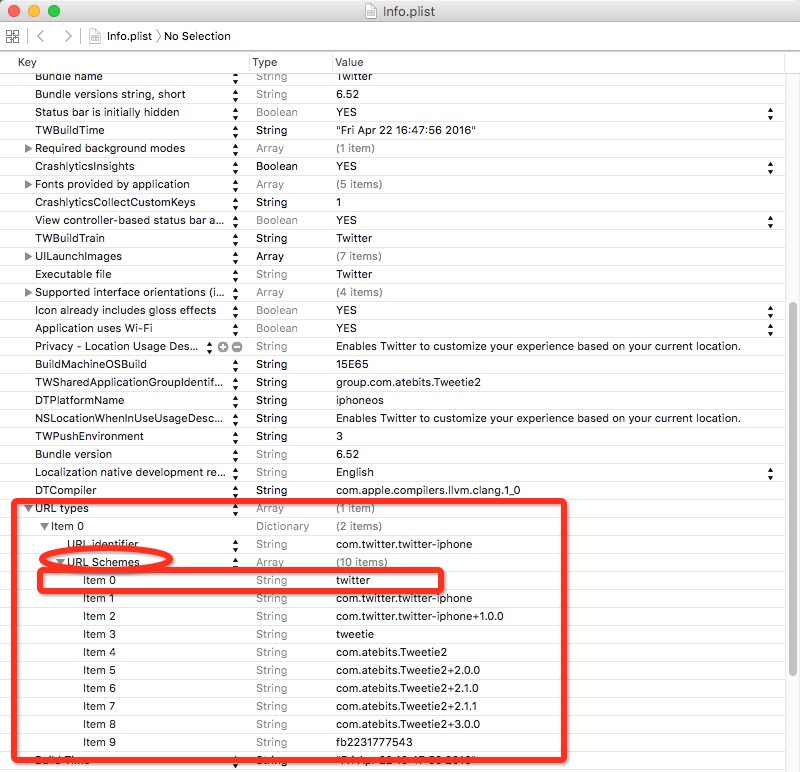Sort by the Type column header
Screen dimensions: 800x772
pos(264,62)
